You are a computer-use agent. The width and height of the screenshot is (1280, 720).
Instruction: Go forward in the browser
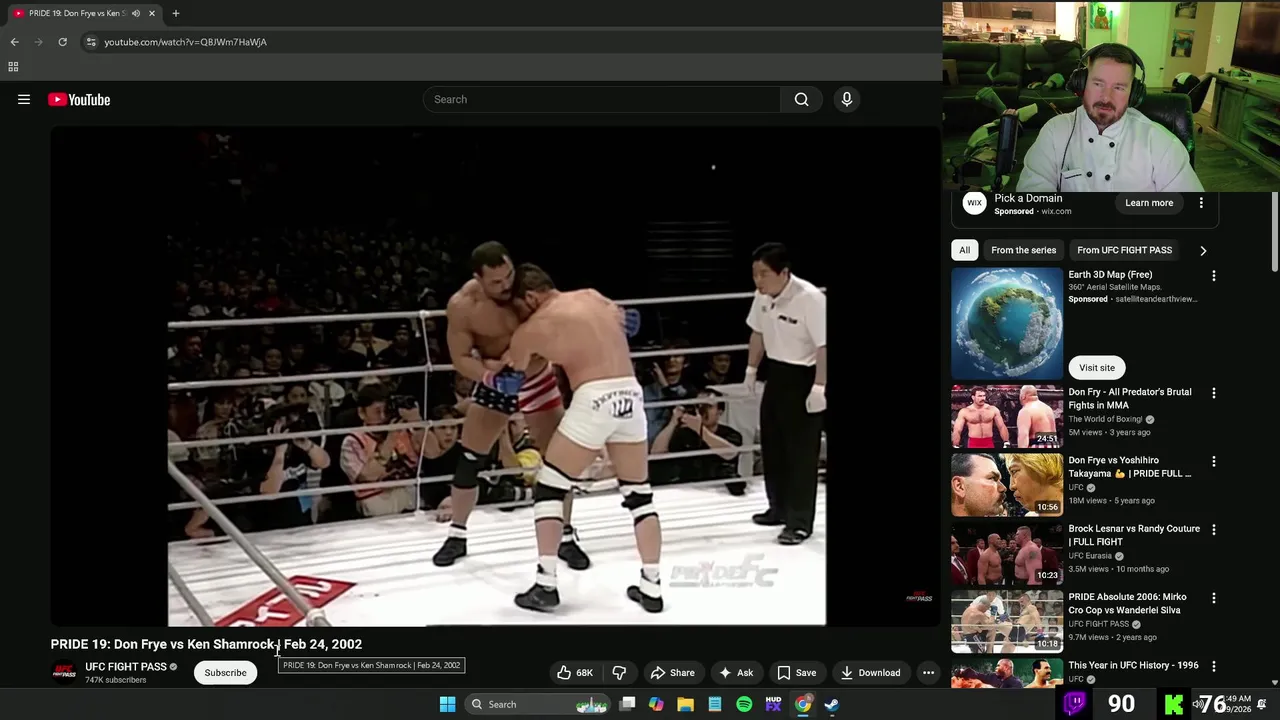point(38,42)
